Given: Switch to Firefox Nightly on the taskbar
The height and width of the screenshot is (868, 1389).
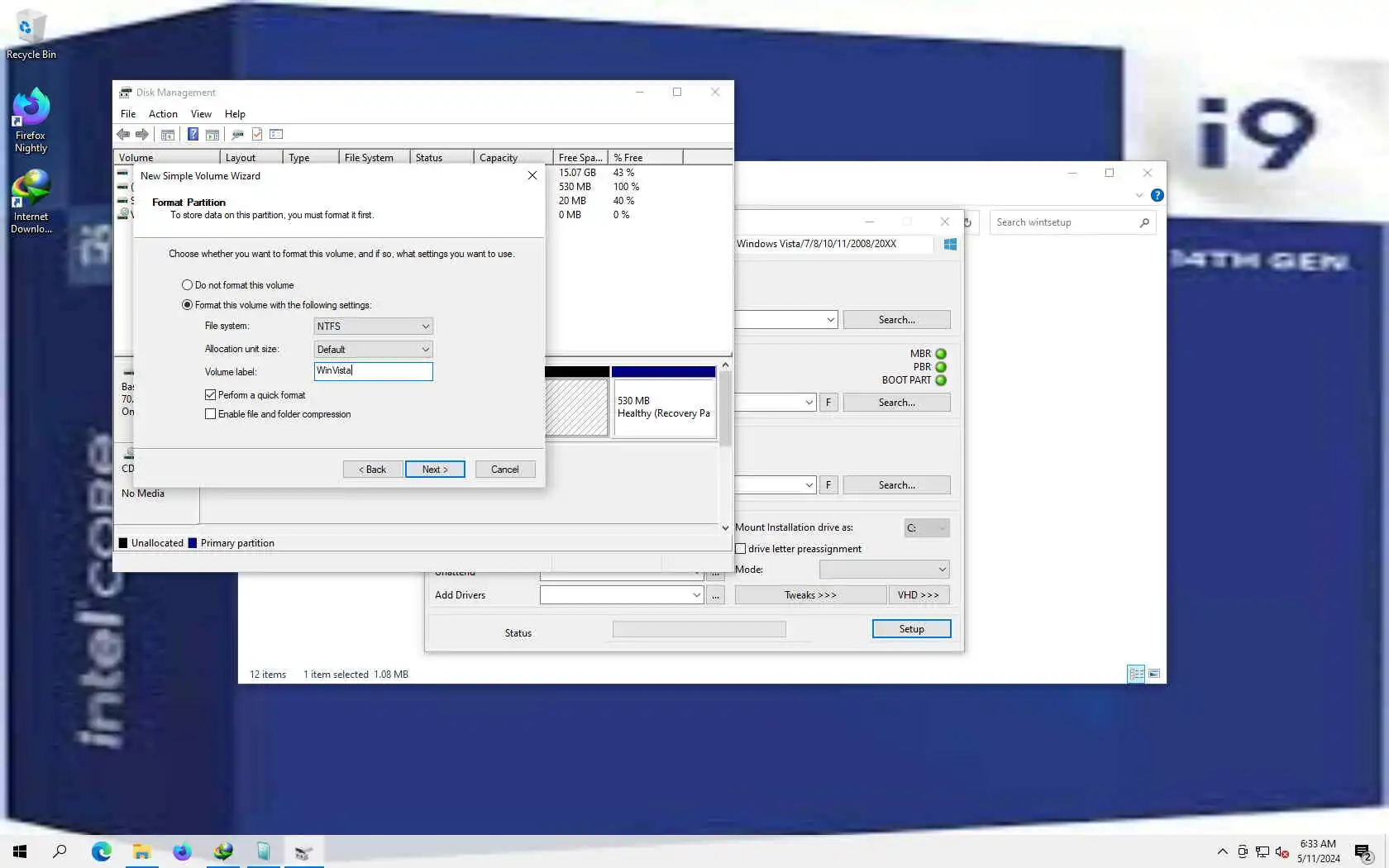Looking at the screenshot, I should click(x=182, y=851).
